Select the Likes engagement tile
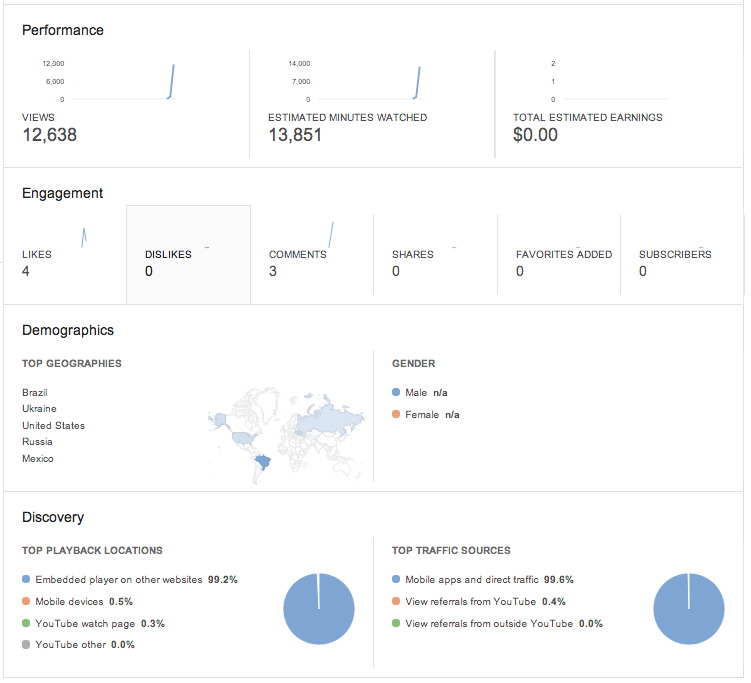The image size is (751, 683). point(65,255)
